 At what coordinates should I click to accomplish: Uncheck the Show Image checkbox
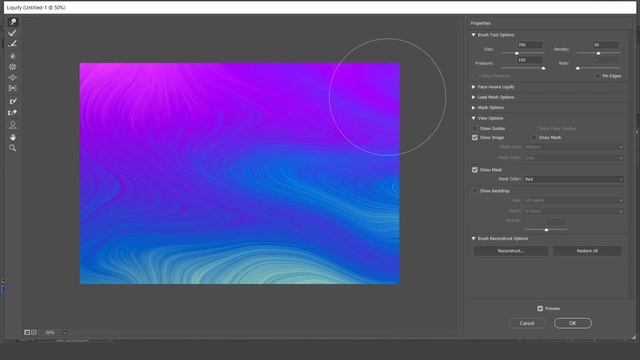(475, 138)
